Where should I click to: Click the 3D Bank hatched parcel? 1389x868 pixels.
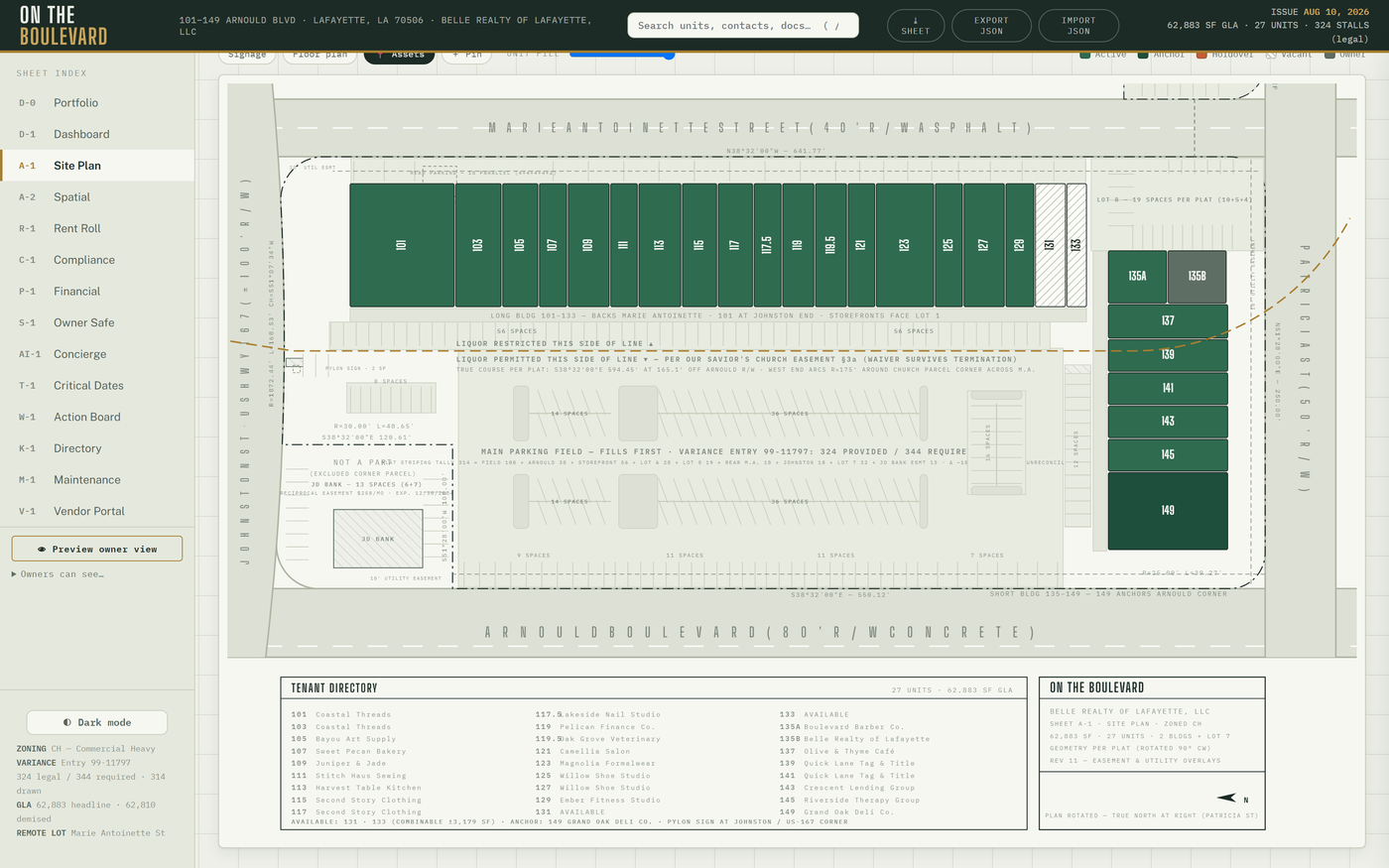click(378, 539)
